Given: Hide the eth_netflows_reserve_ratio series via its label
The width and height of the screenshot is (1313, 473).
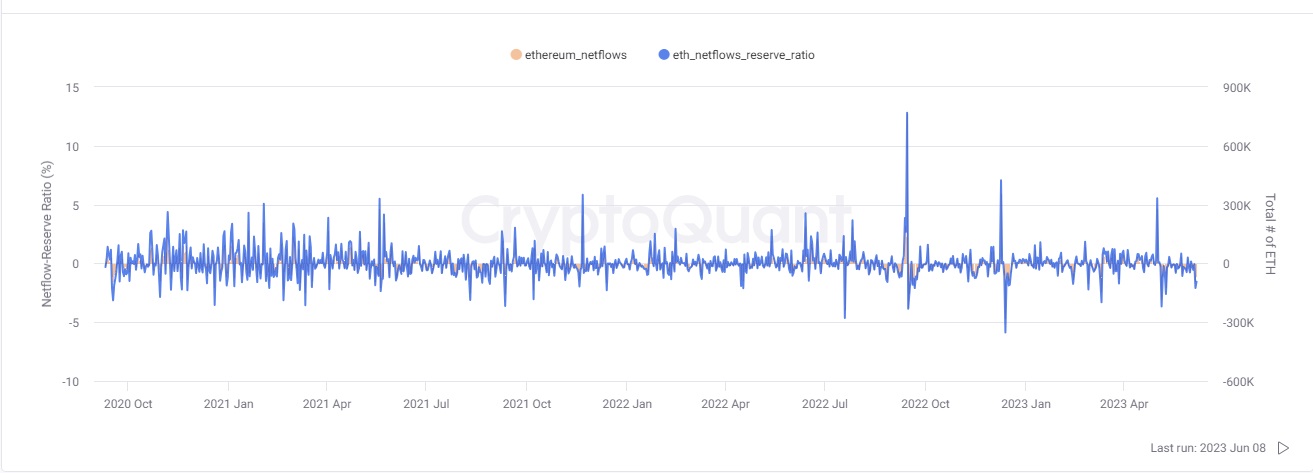Looking at the screenshot, I should pos(743,55).
